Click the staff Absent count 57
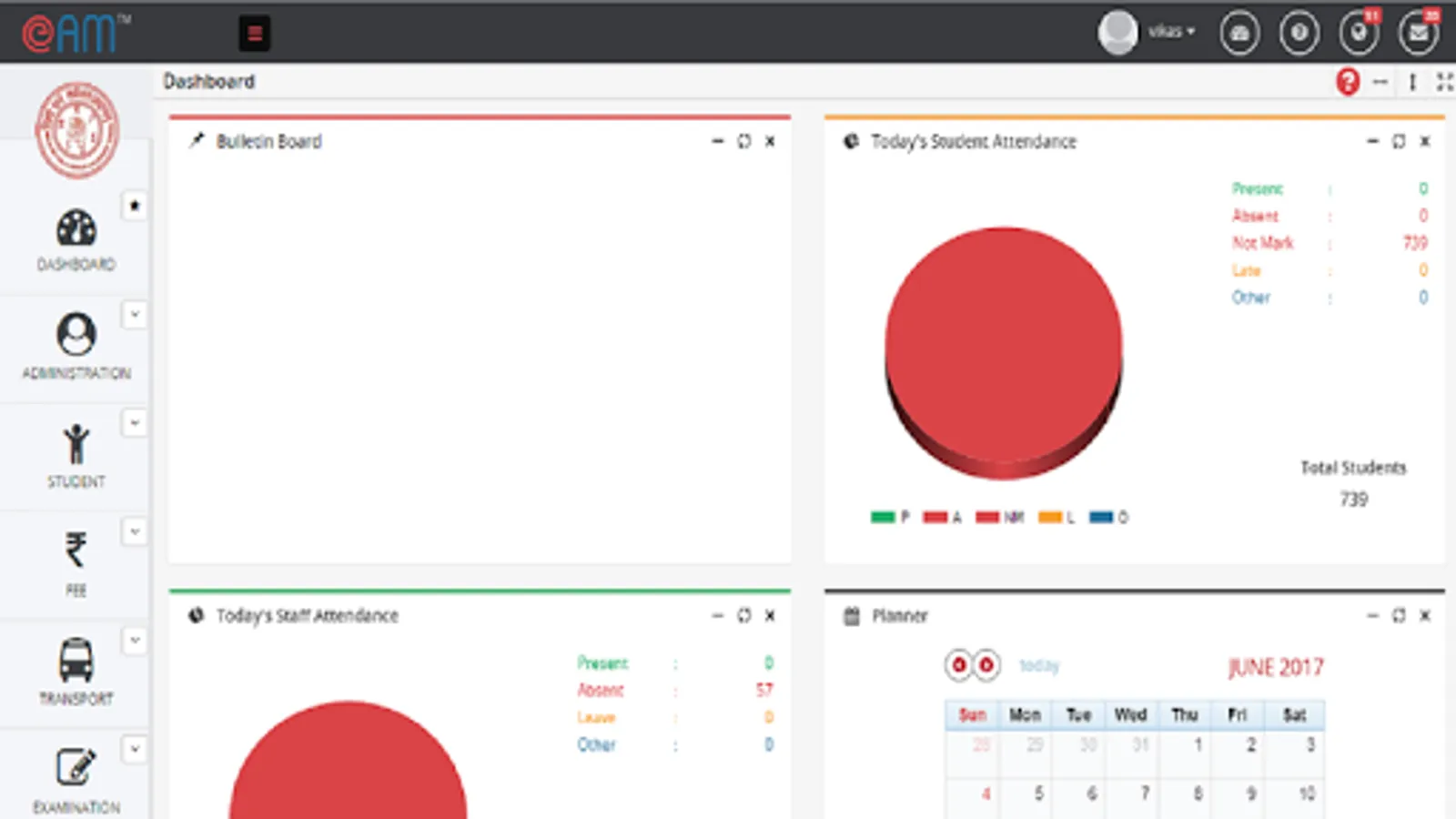Screen dimensions: 1456x819 (764, 690)
